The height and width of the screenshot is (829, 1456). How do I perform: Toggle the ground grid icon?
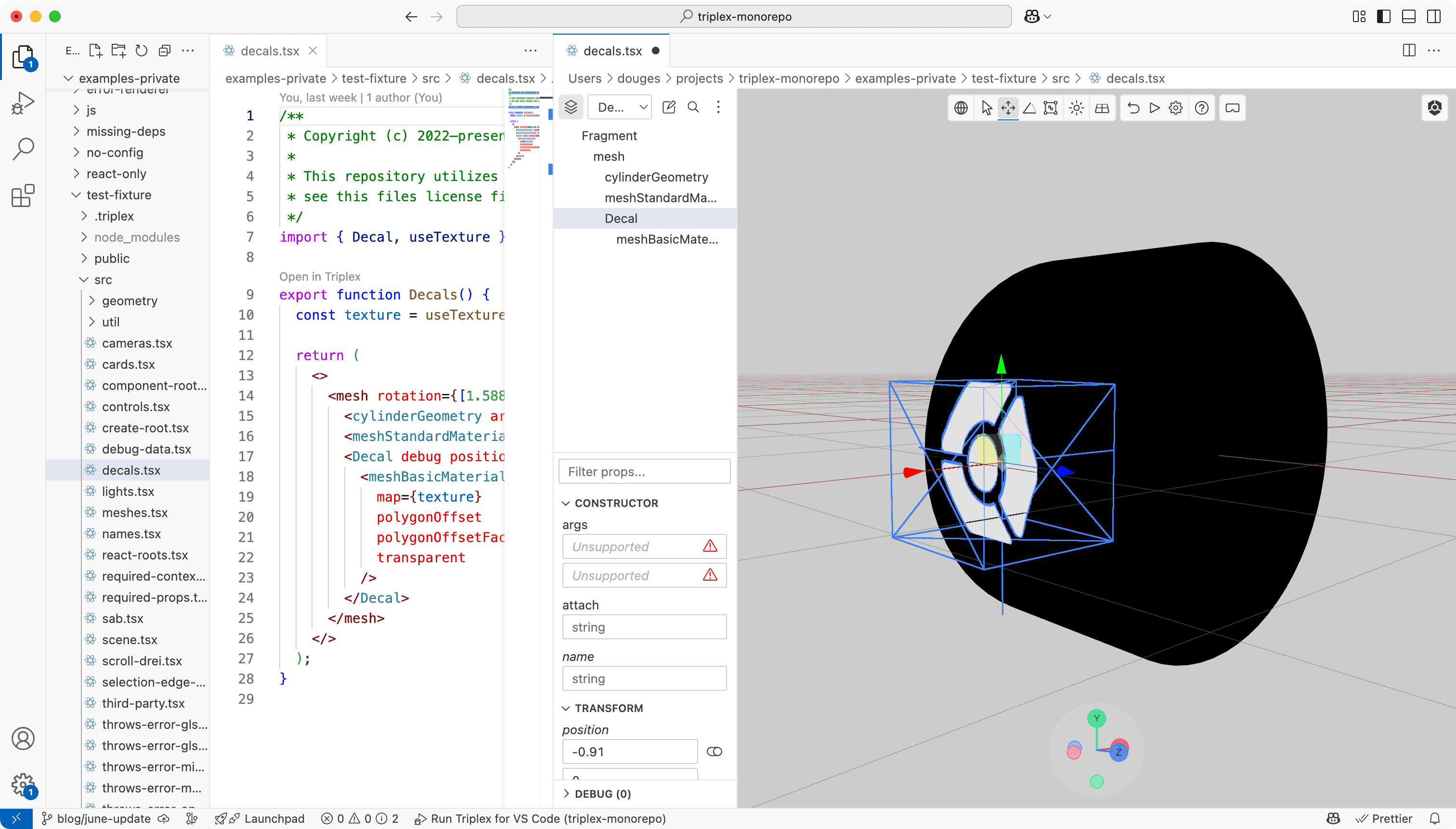1102,108
